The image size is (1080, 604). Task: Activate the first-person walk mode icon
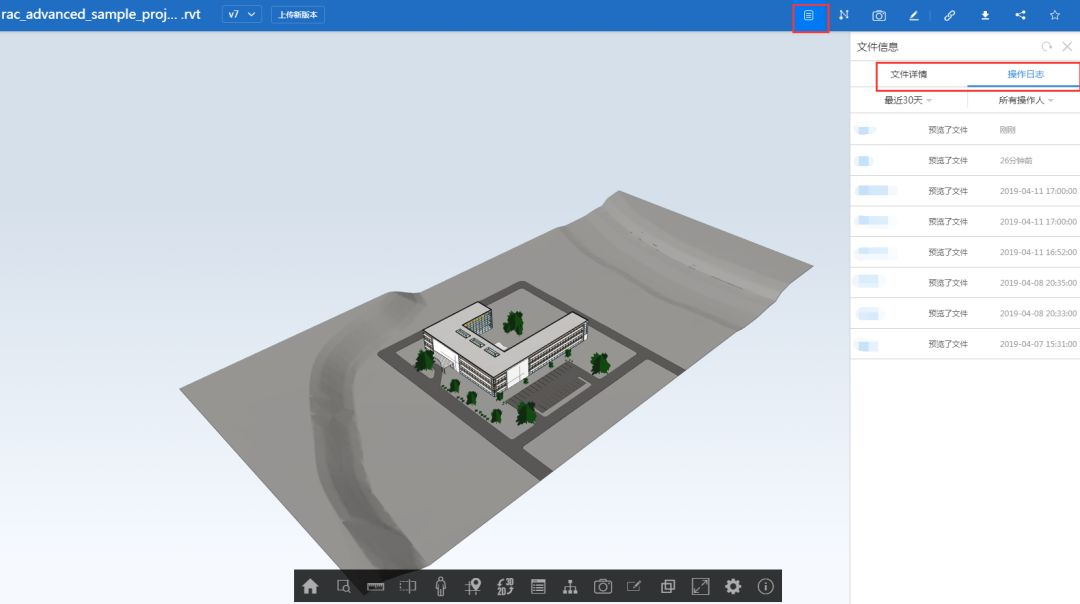point(440,587)
